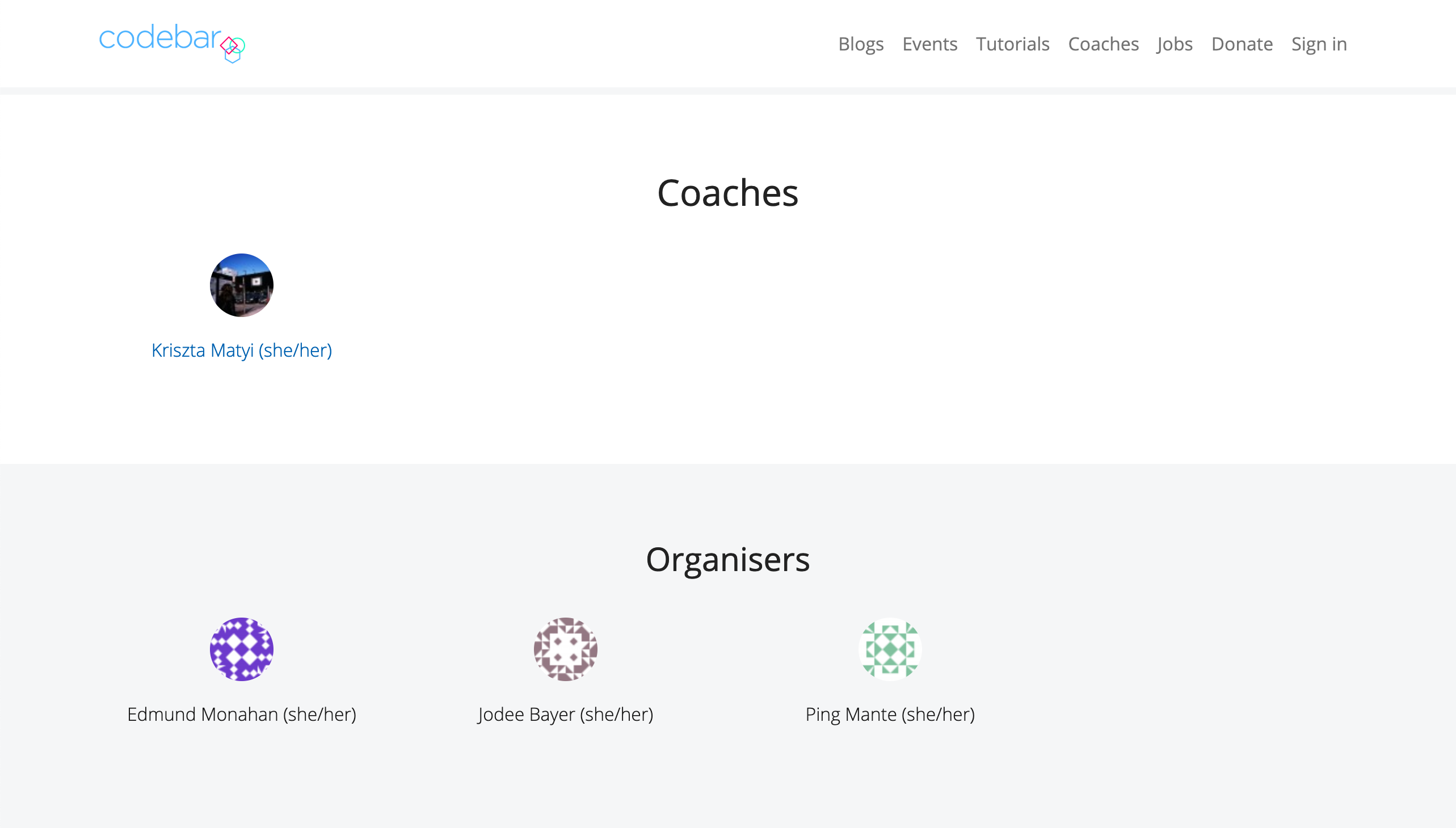Open Tutorials from the navigation bar
1456x828 pixels.
tap(1012, 44)
